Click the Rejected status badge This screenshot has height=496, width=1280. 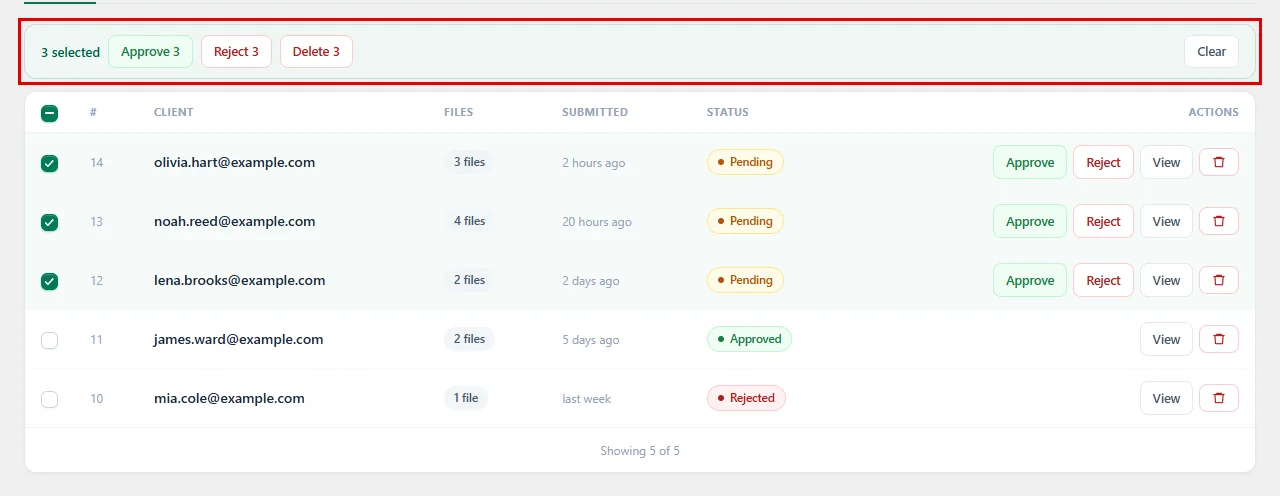pyautogui.click(x=746, y=398)
